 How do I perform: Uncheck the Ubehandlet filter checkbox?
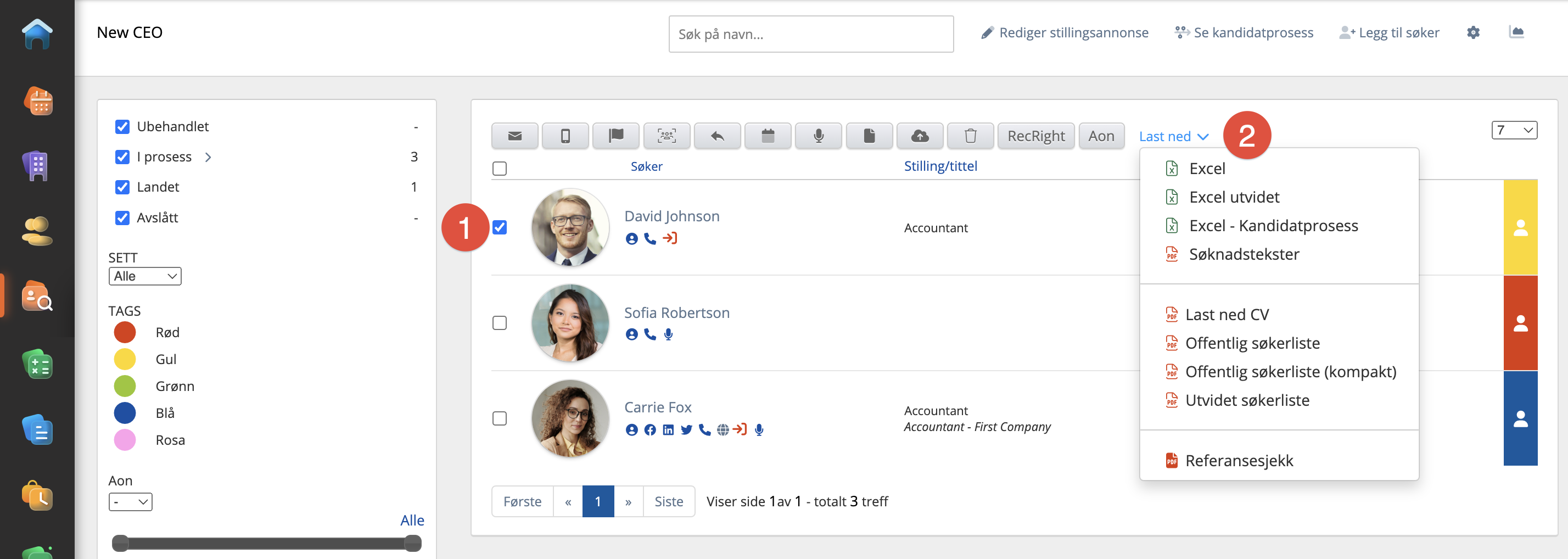pos(122,127)
